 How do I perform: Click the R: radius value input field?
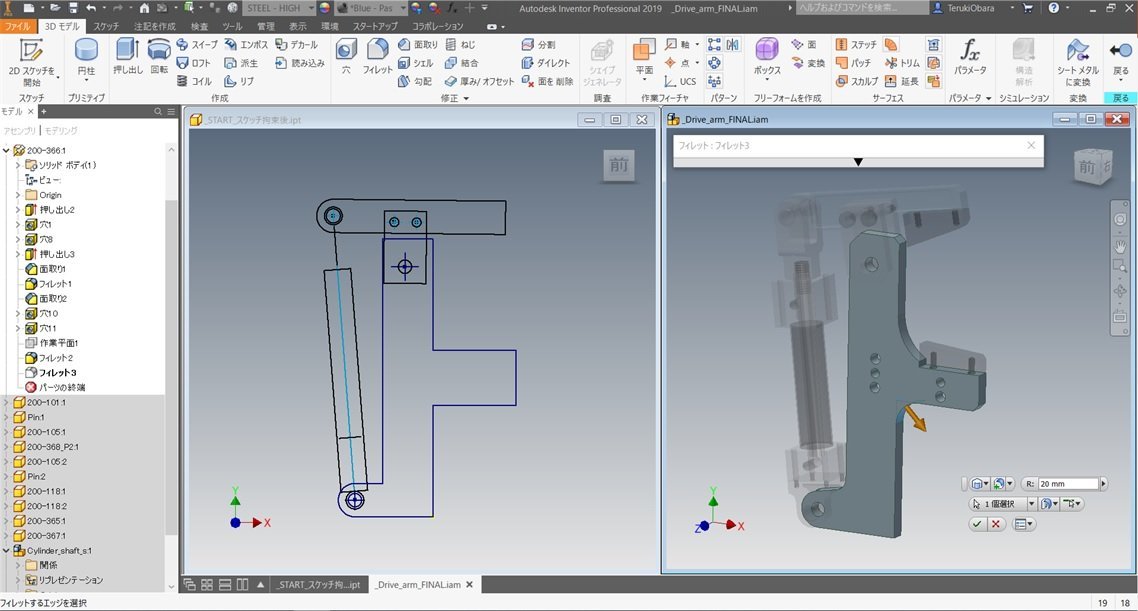[x=1068, y=483]
